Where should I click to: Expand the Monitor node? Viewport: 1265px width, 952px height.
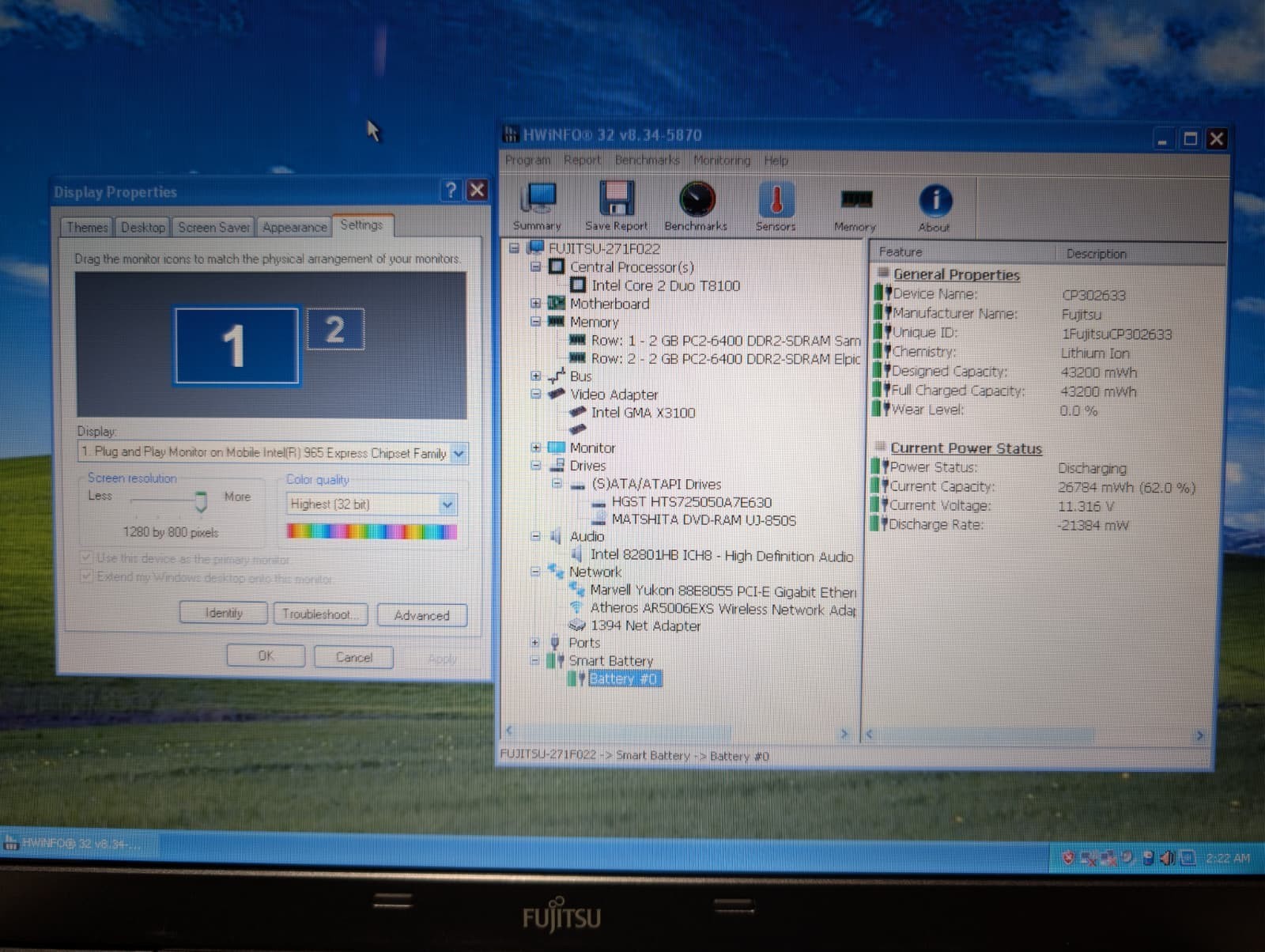pos(535,448)
